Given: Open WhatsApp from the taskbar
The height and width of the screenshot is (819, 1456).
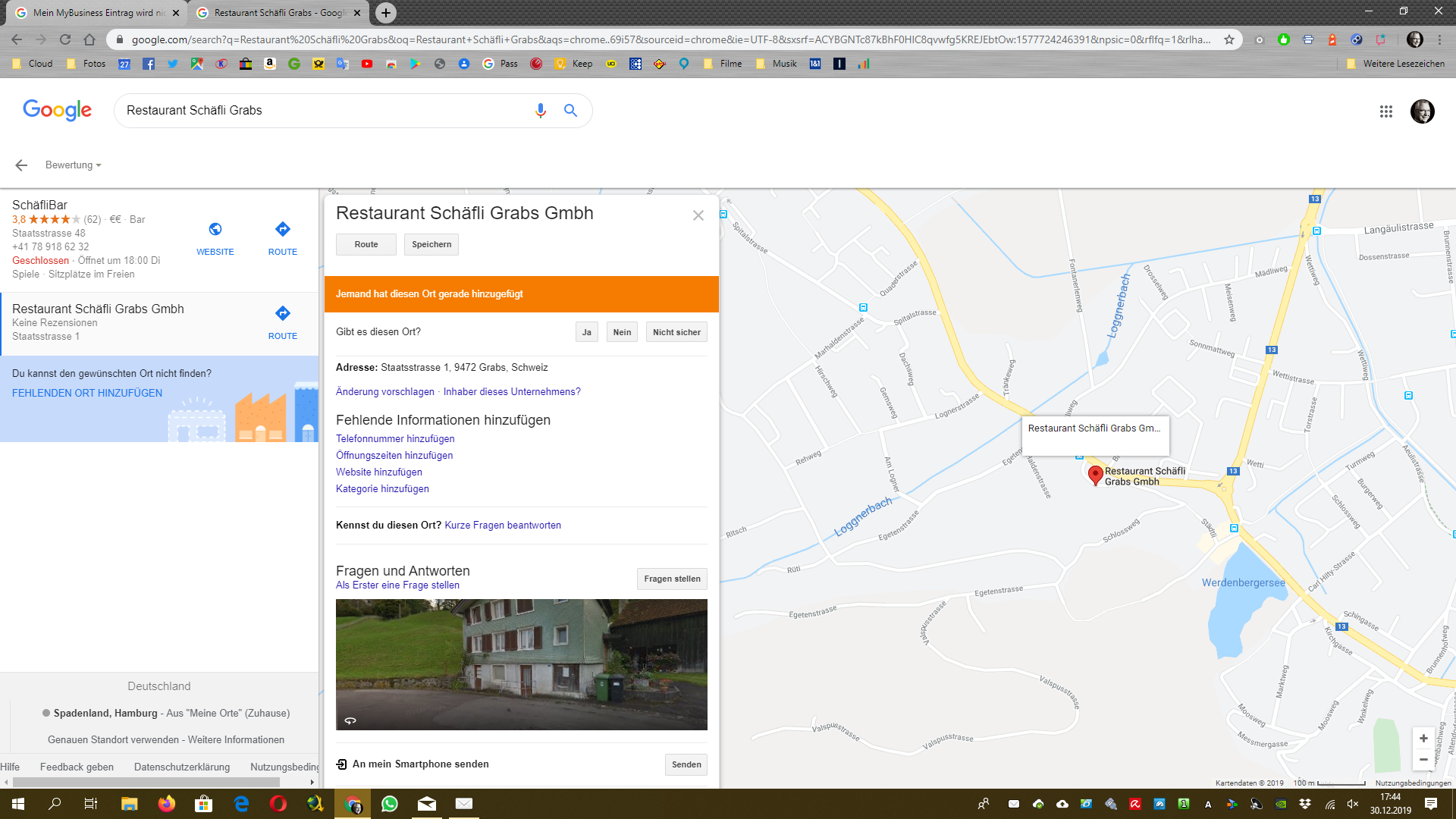Looking at the screenshot, I should [x=390, y=804].
